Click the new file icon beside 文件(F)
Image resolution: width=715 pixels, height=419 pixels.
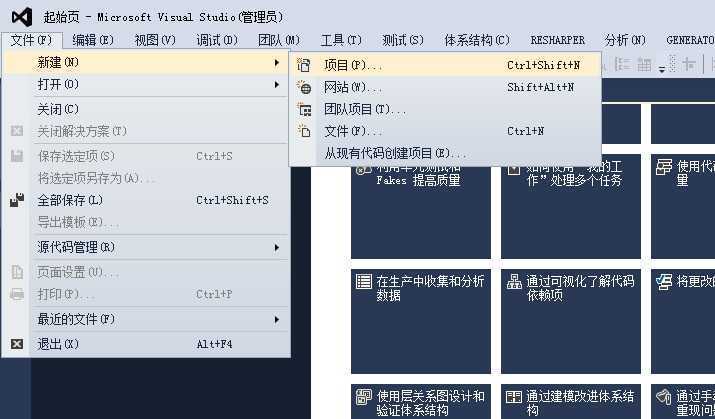(x=304, y=131)
